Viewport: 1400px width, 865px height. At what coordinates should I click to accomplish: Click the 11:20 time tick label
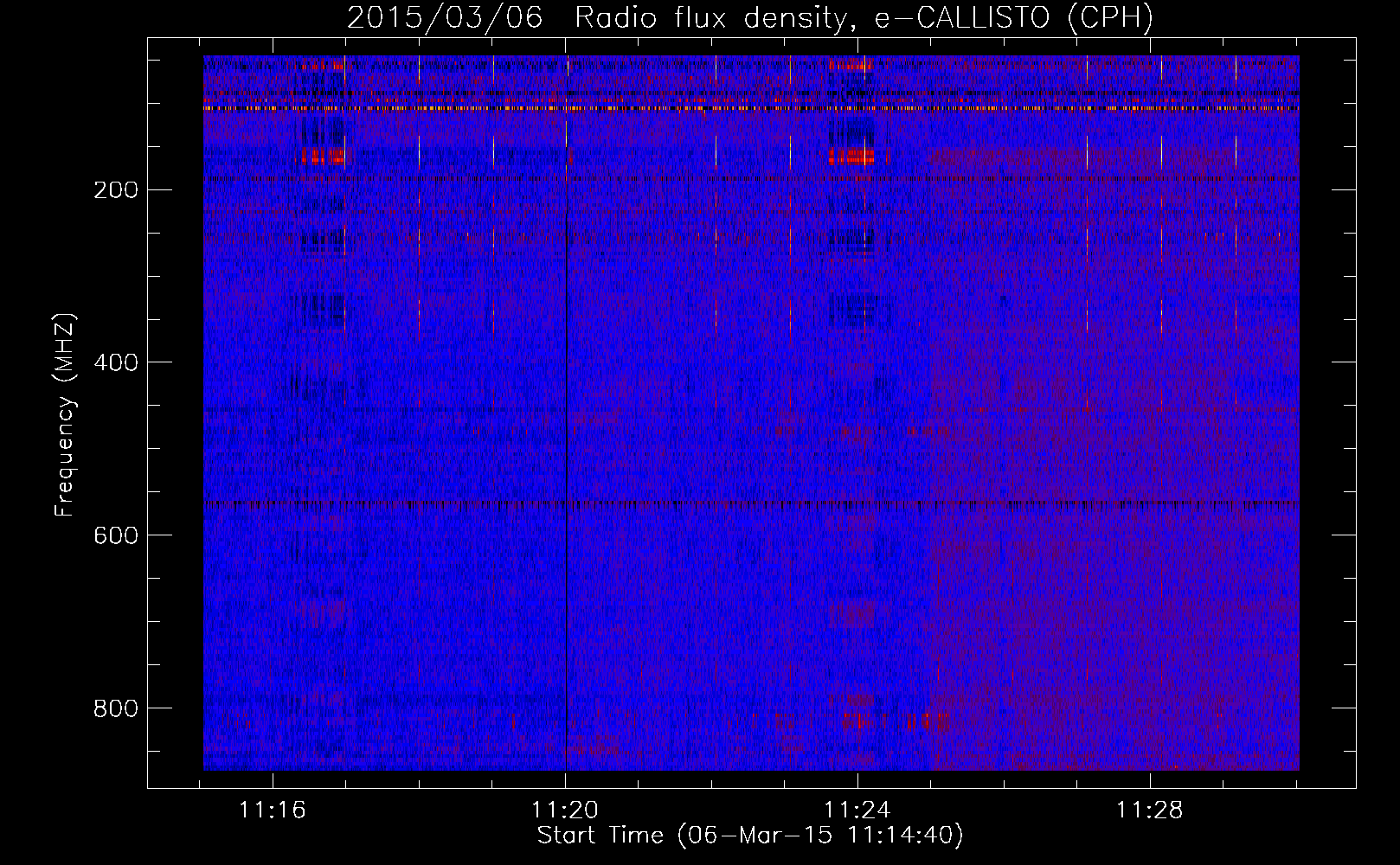point(565,811)
